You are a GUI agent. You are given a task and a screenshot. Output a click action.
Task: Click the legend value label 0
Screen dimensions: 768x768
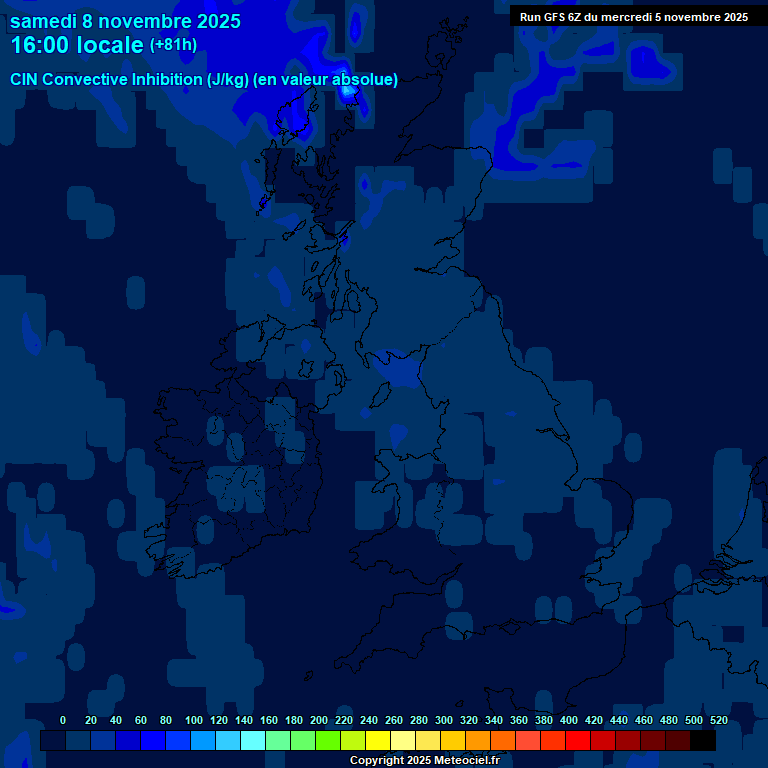63,720
